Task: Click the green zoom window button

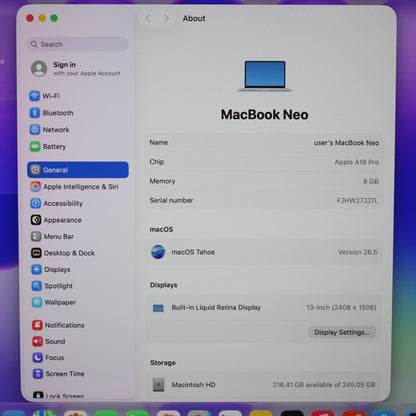Action: [x=54, y=18]
